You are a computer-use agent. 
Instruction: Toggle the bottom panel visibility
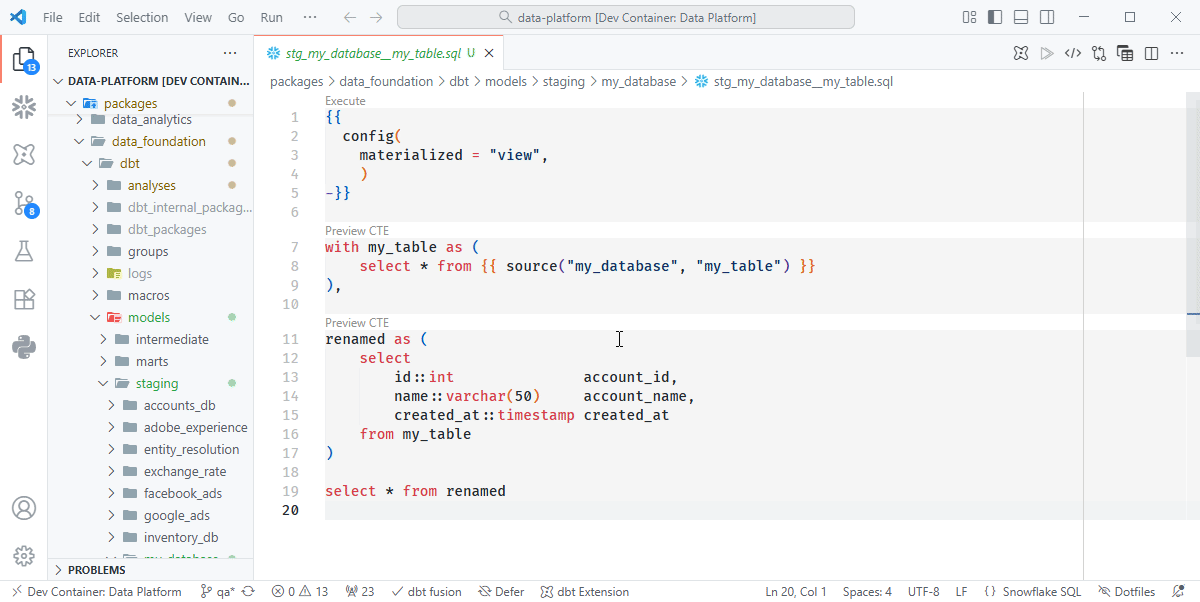point(1021,17)
